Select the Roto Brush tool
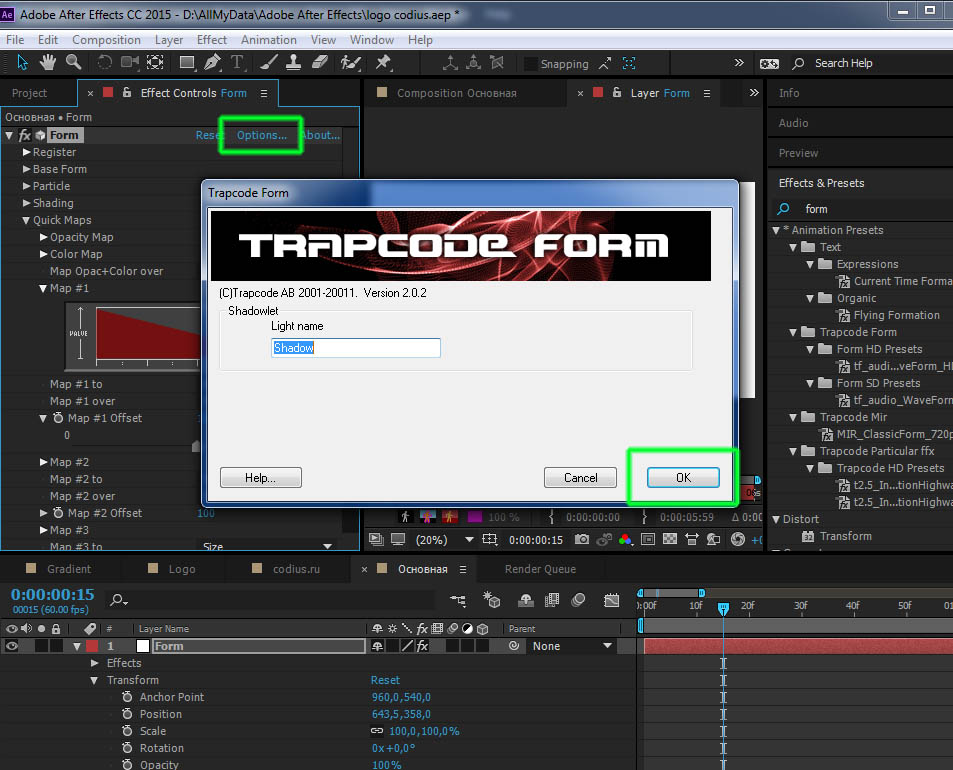Viewport: 953px width, 770px height. pos(351,63)
